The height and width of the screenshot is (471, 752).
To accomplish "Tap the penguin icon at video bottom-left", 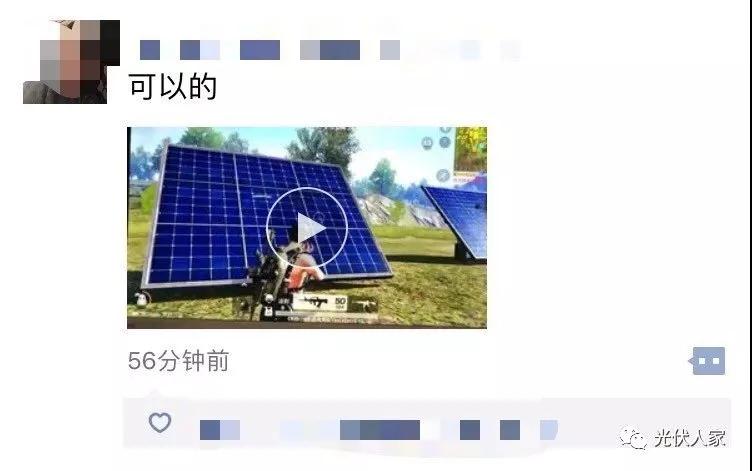I will pyautogui.click(x=141, y=299).
